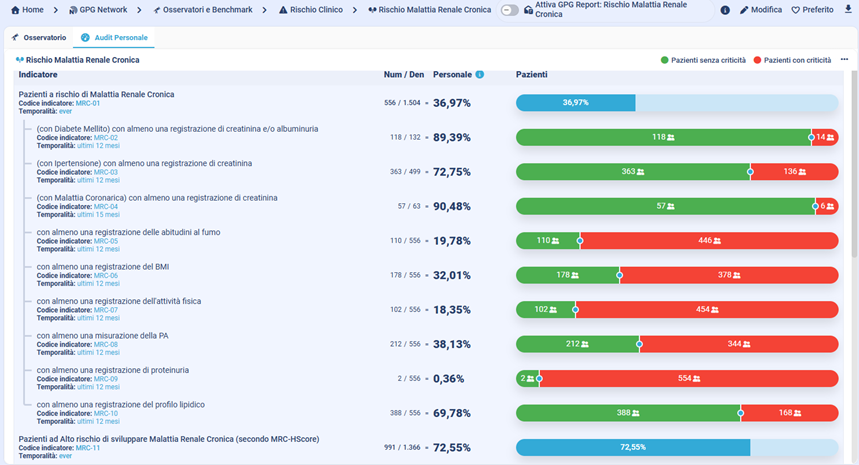Screen dimensions: 859x465
Task: Toggle Pazienti senza criticità legend filter
Action: [x=703, y=60]
